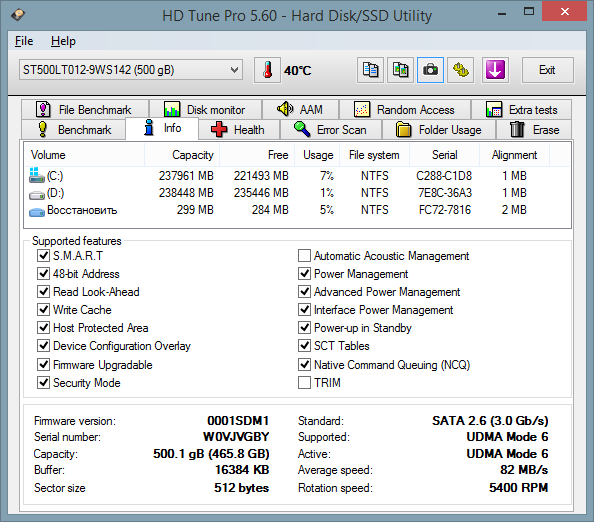Toggle Security Mode checkbox
This screenshot has width=594, height=522.
(x=43, y=383)
